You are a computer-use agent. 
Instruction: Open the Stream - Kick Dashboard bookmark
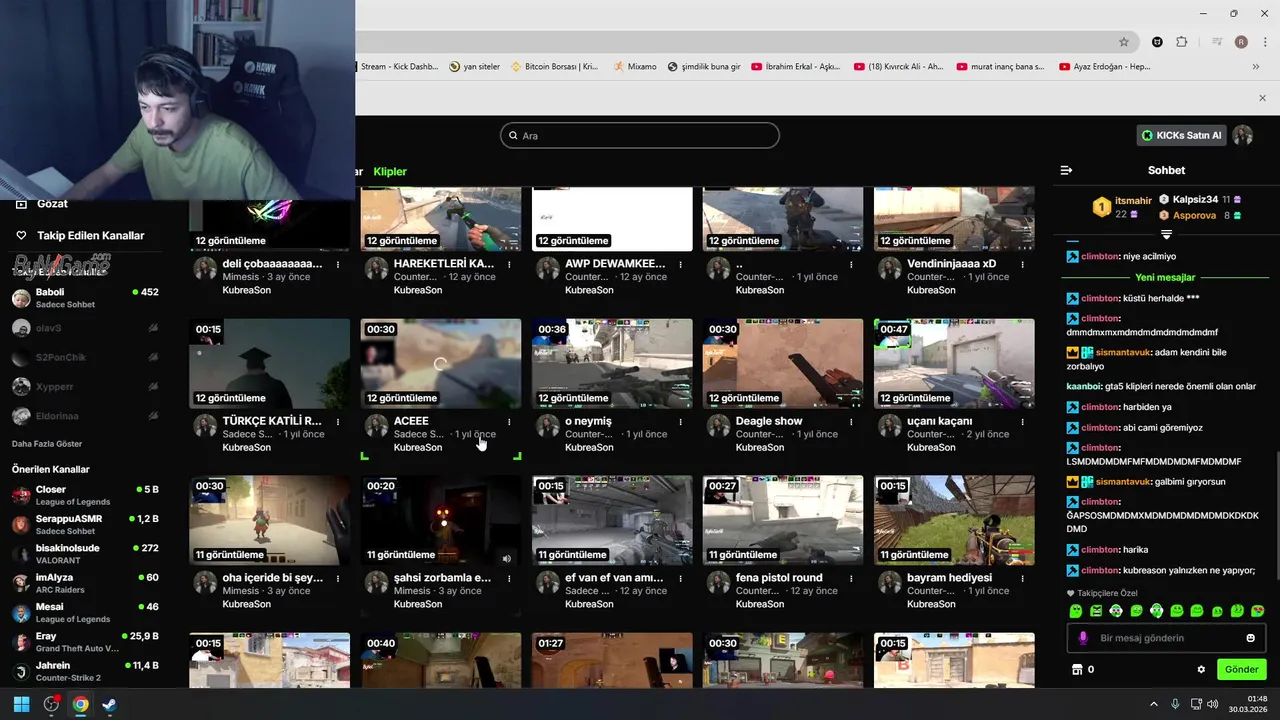[398, 67]
